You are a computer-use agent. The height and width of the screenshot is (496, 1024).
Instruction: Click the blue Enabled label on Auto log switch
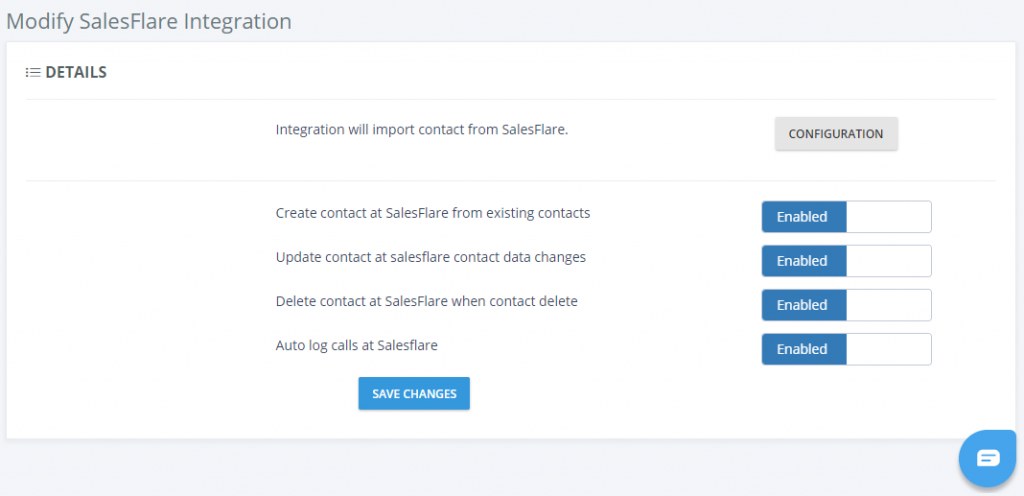[804, 349]
